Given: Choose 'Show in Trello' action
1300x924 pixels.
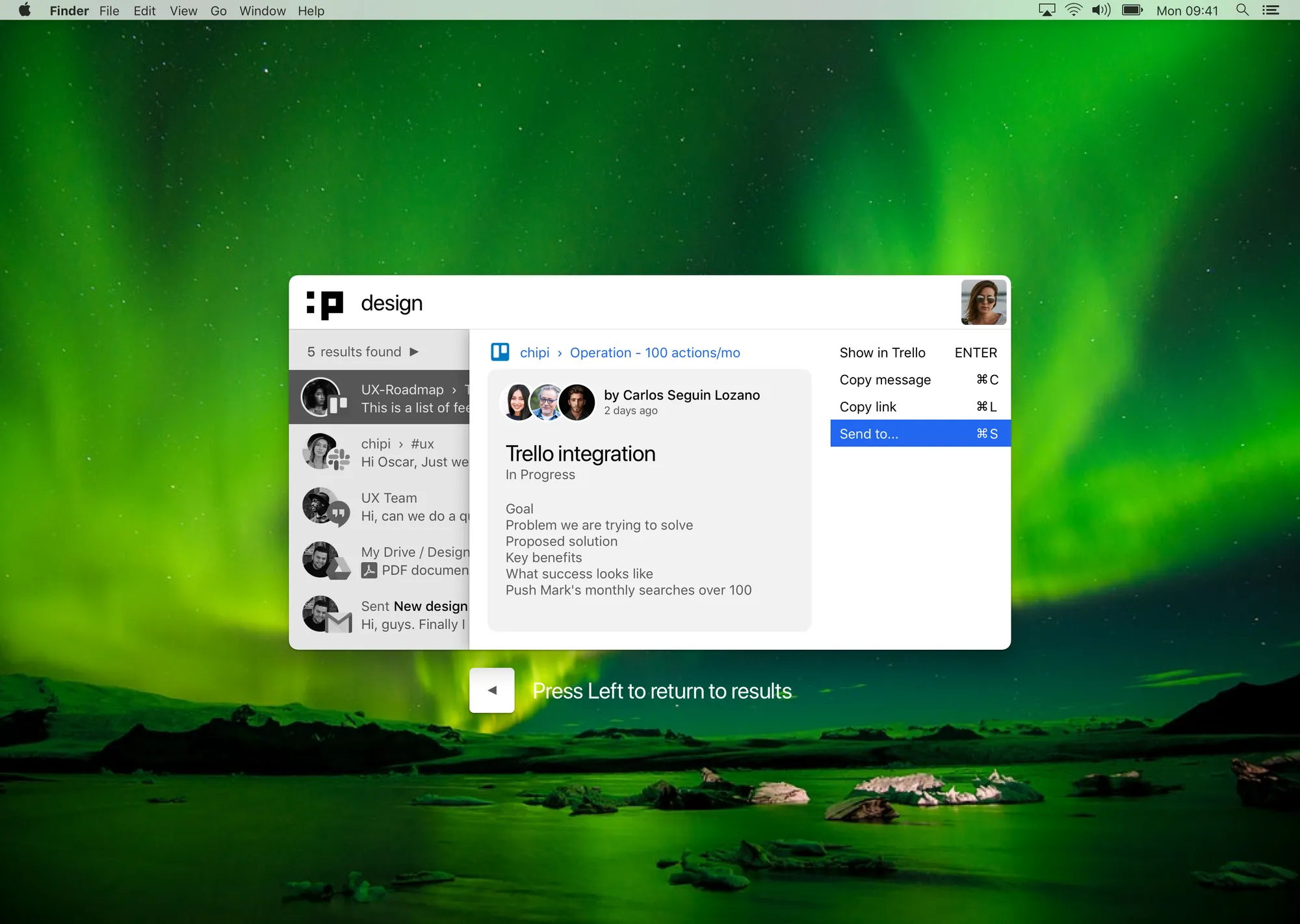Looking at the screenshot, I should (920, 352).
